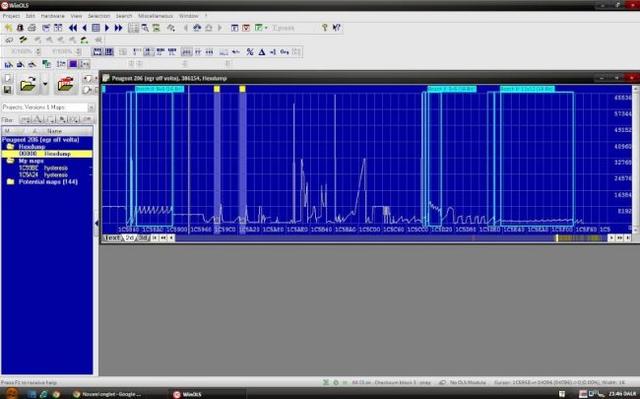This screenshot has width=640, height=399.
Task: Click the Google Chrome taskbar button
Action: click(x=109, y=394)
